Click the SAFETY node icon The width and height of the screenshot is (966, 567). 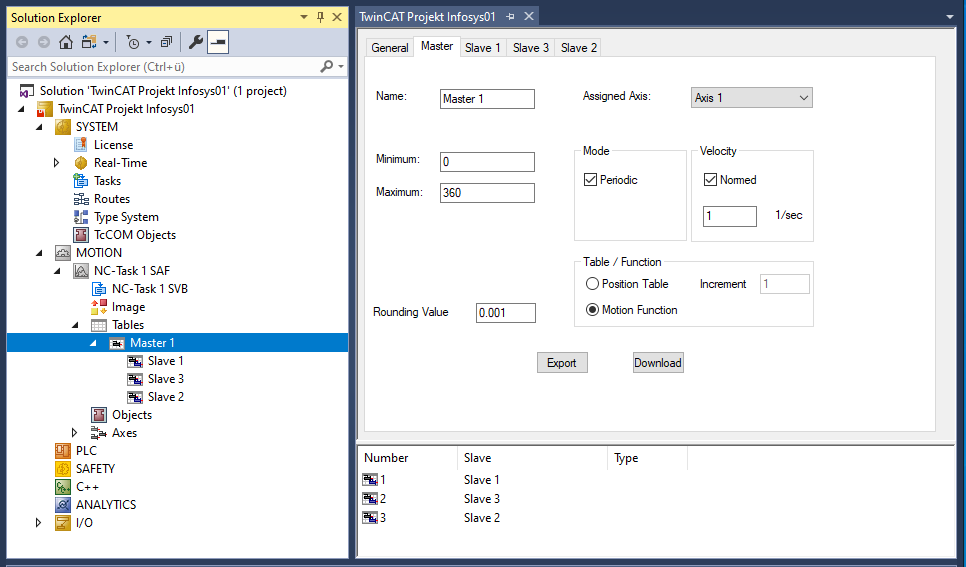[63, 468]
